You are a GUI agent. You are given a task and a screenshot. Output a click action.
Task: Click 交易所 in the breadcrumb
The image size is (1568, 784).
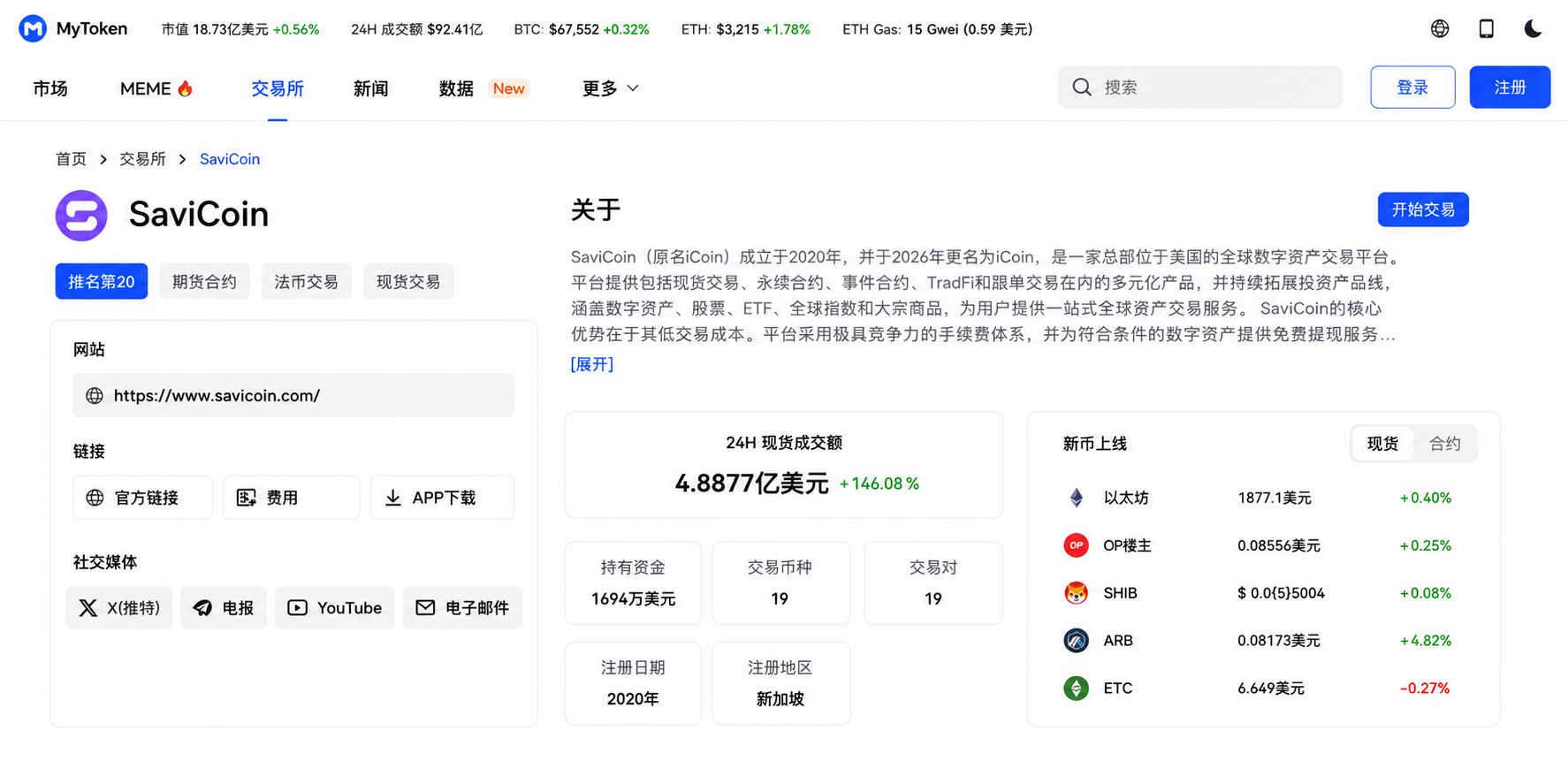142,159
